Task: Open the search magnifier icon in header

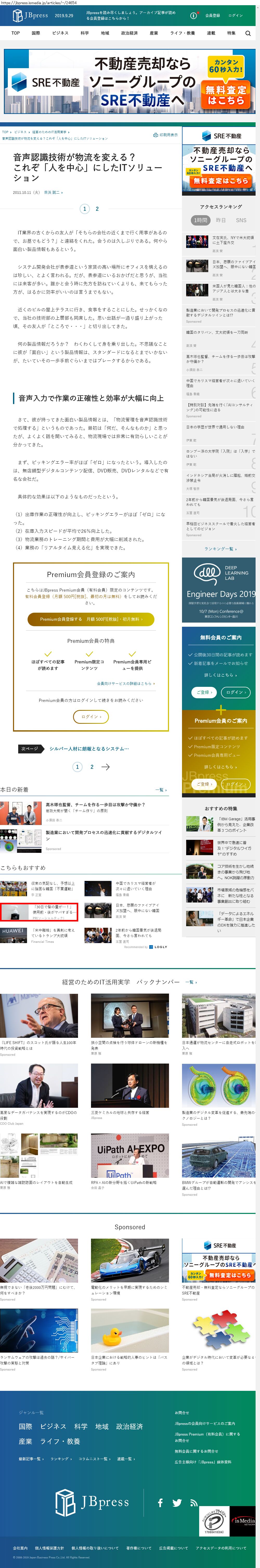Action: tap(247, 34)
